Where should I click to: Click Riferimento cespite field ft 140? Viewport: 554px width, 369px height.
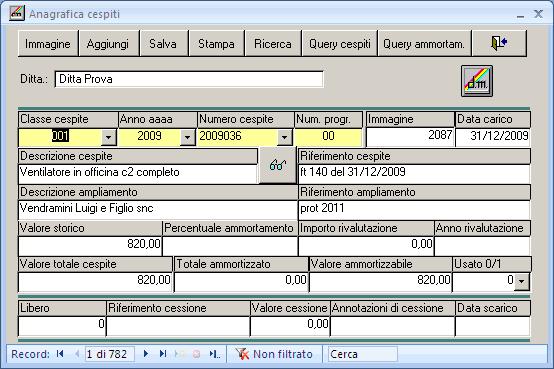click(x=414, y=174)
